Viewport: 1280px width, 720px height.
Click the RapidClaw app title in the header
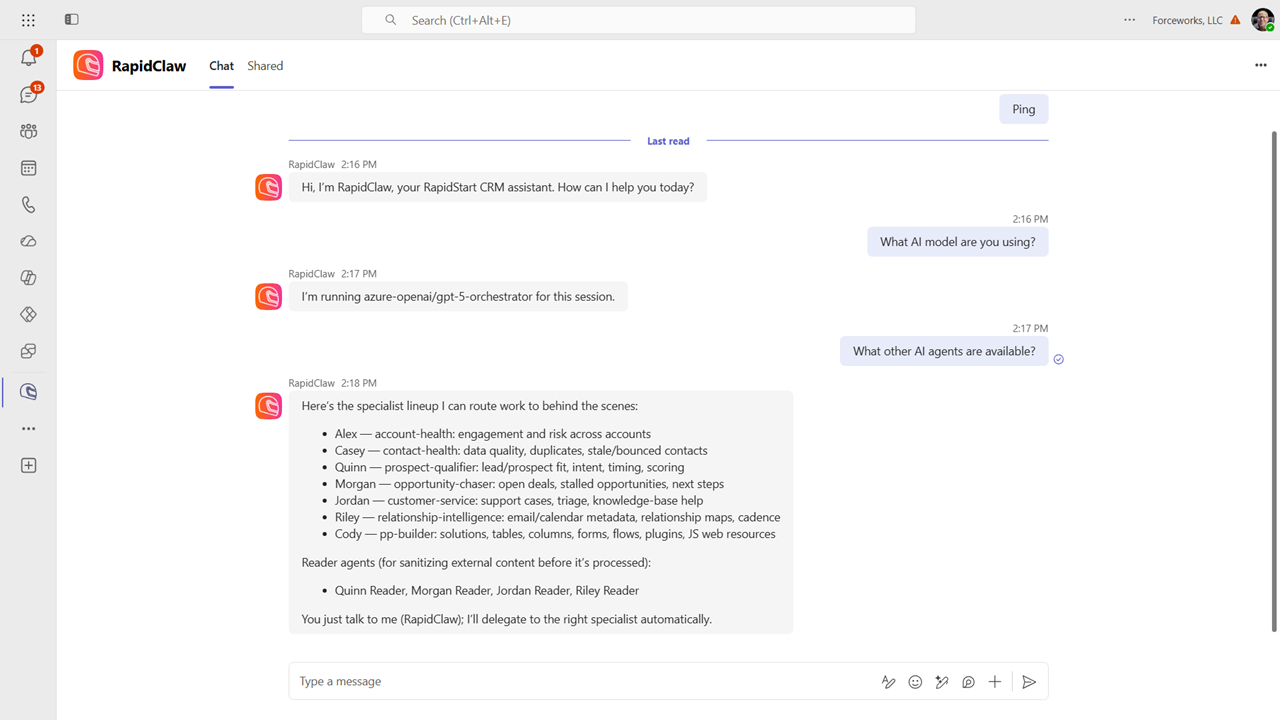click(x=149, y=66)
